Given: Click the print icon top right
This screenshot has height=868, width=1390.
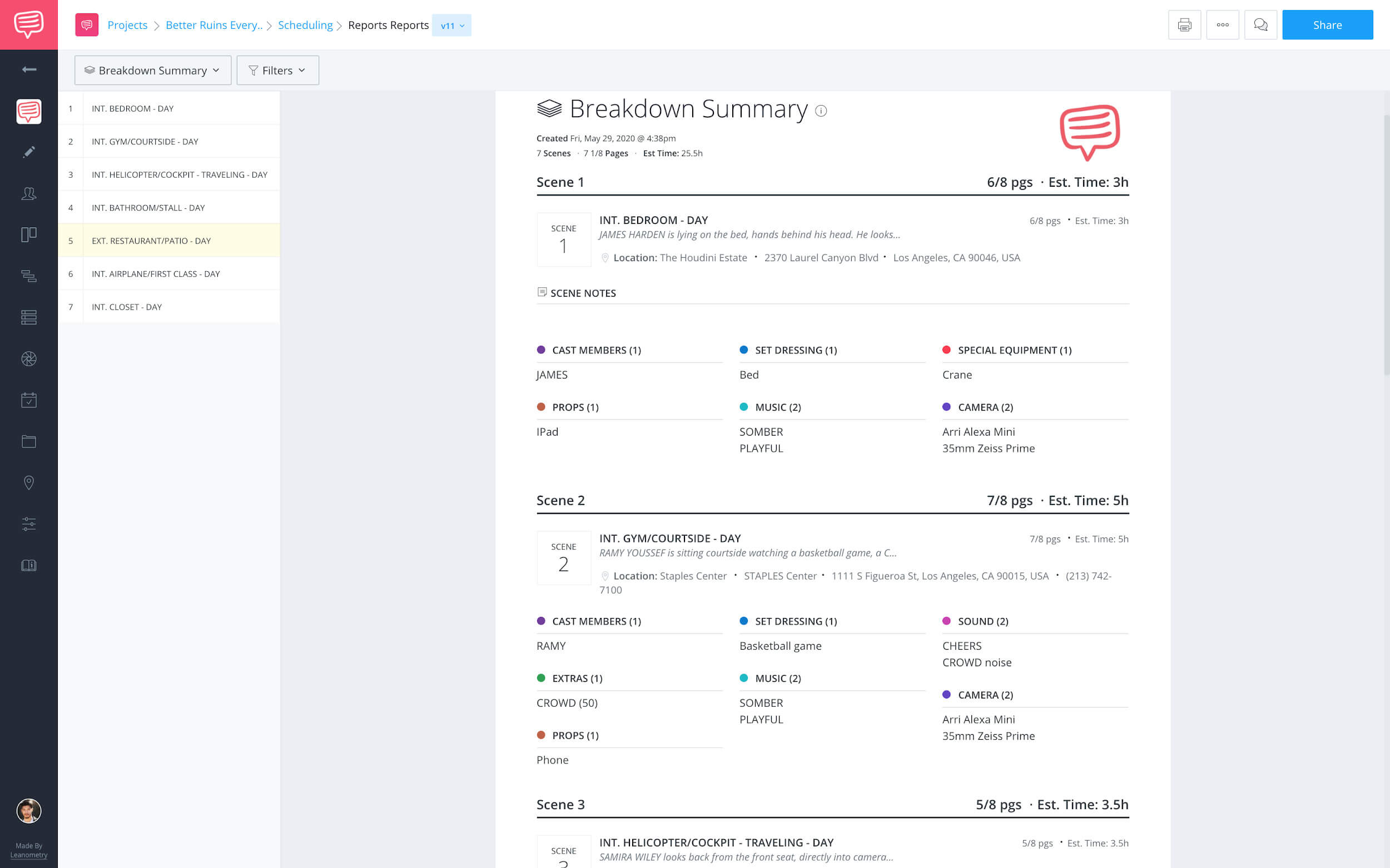Looking at the screenshot, I should (1184, 25).
